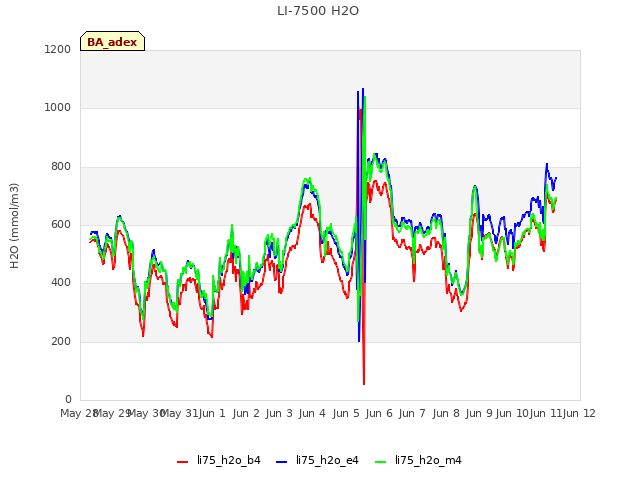Click the green m4 legend color swatch
This screenshot has width=640, height=480.
coord(380,462)
